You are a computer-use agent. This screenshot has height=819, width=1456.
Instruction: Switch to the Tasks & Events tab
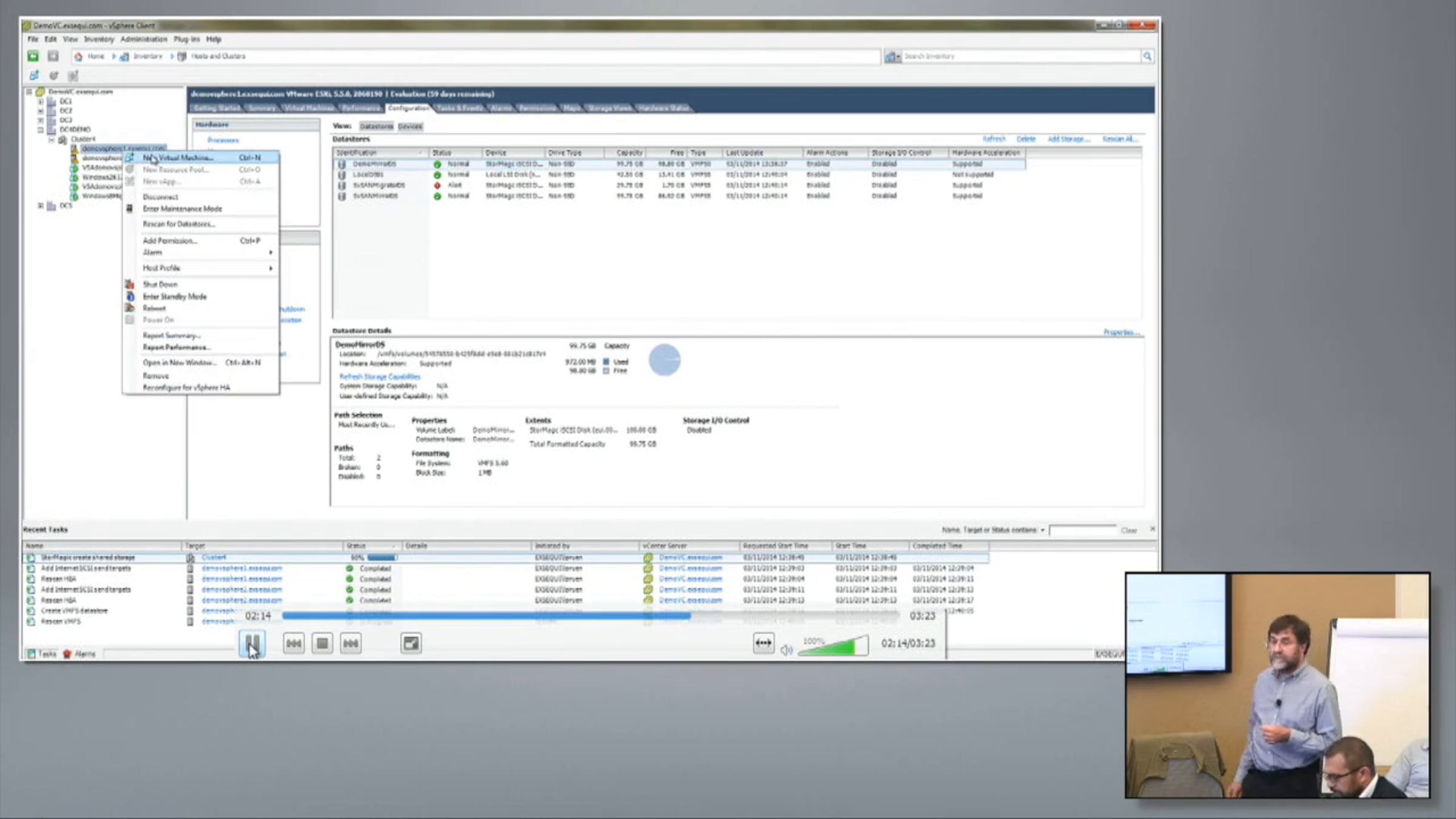point(459,109)
